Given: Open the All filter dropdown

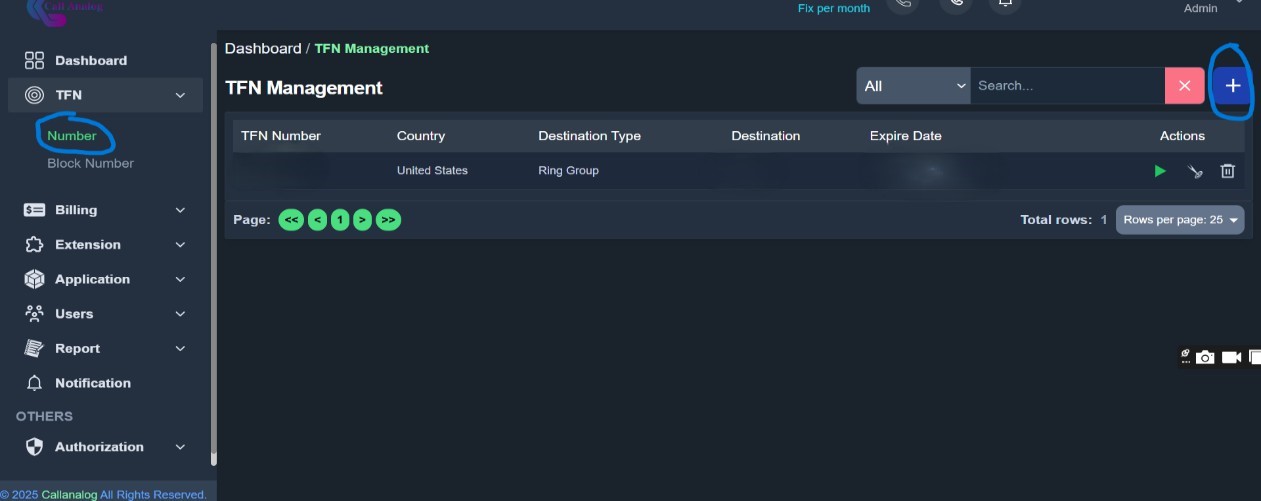Looking at the screenshot, I should tap(912, 86).
